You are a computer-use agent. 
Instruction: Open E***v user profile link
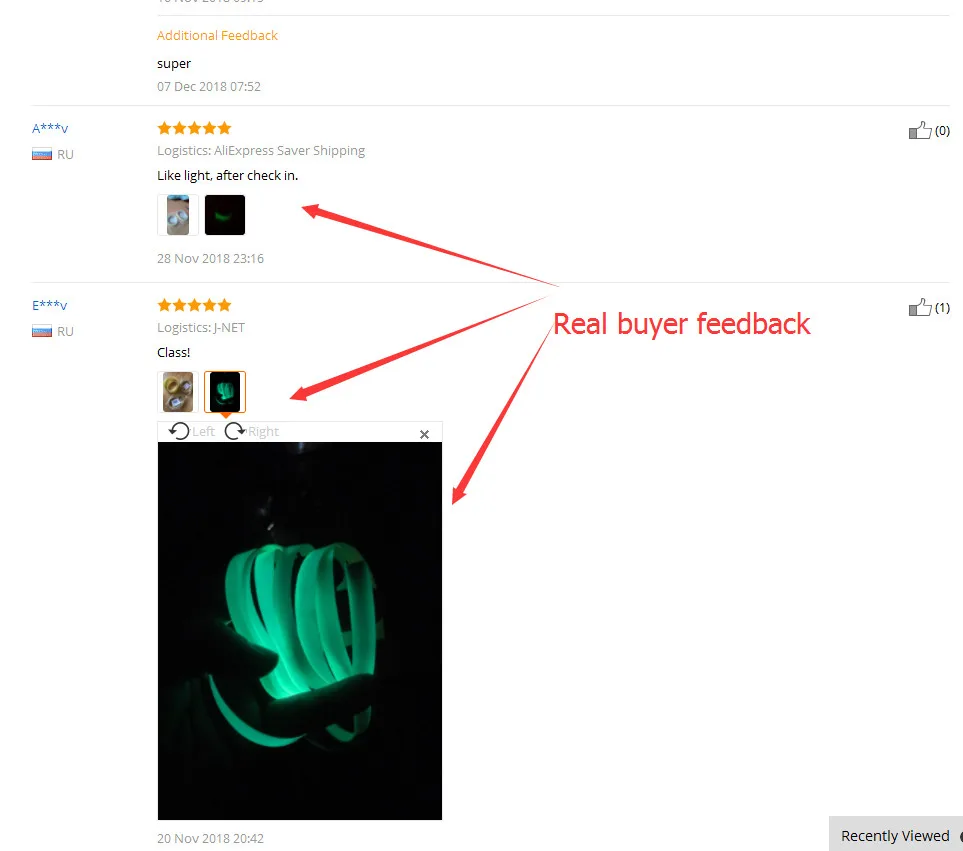[x=50, y=305]
